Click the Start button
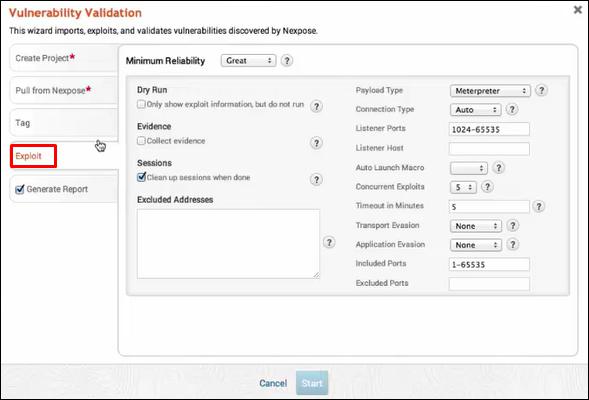The height and width of the screenshot is (400, 589). 312,383
